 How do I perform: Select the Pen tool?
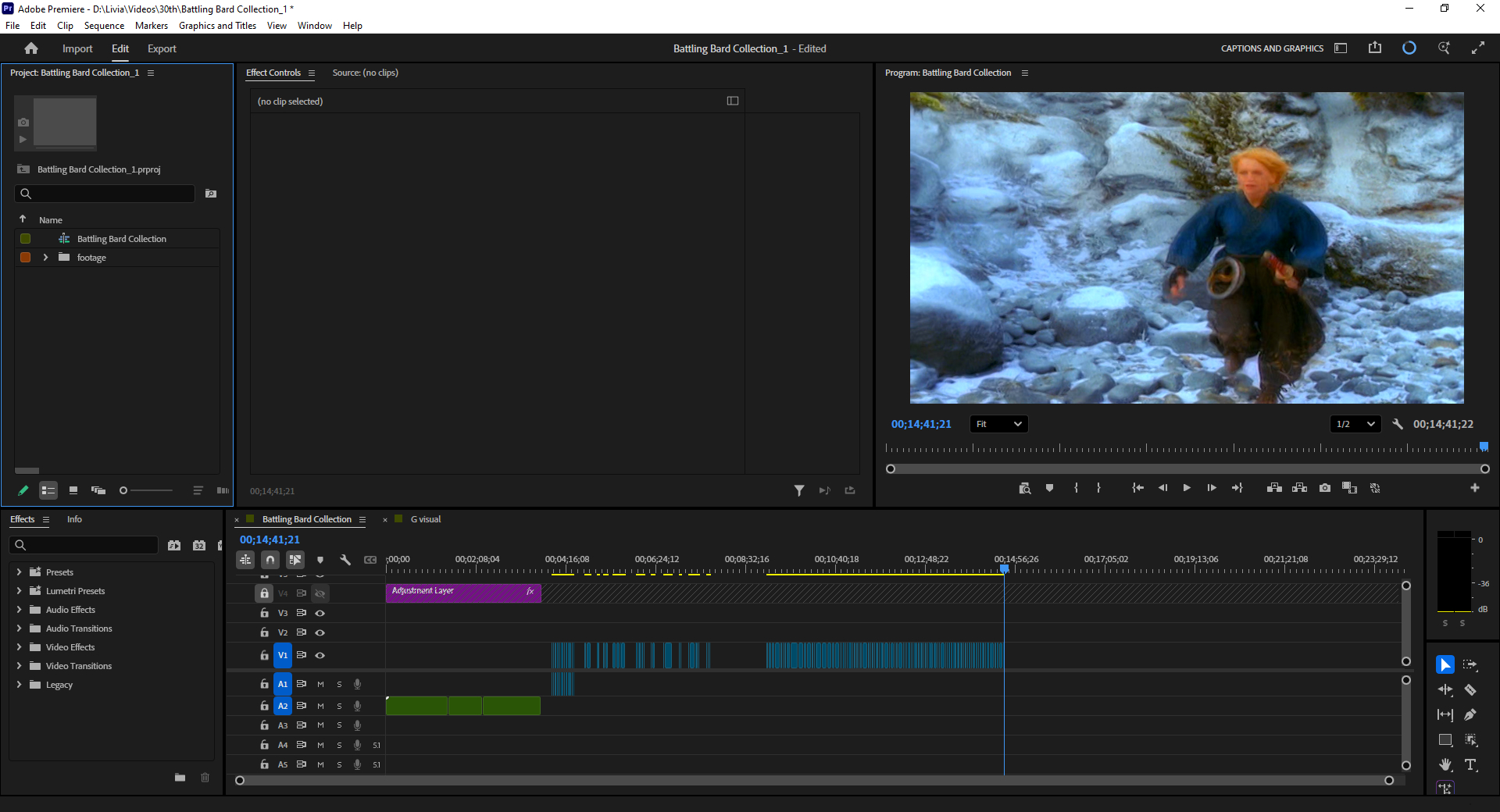(1470, 715)
